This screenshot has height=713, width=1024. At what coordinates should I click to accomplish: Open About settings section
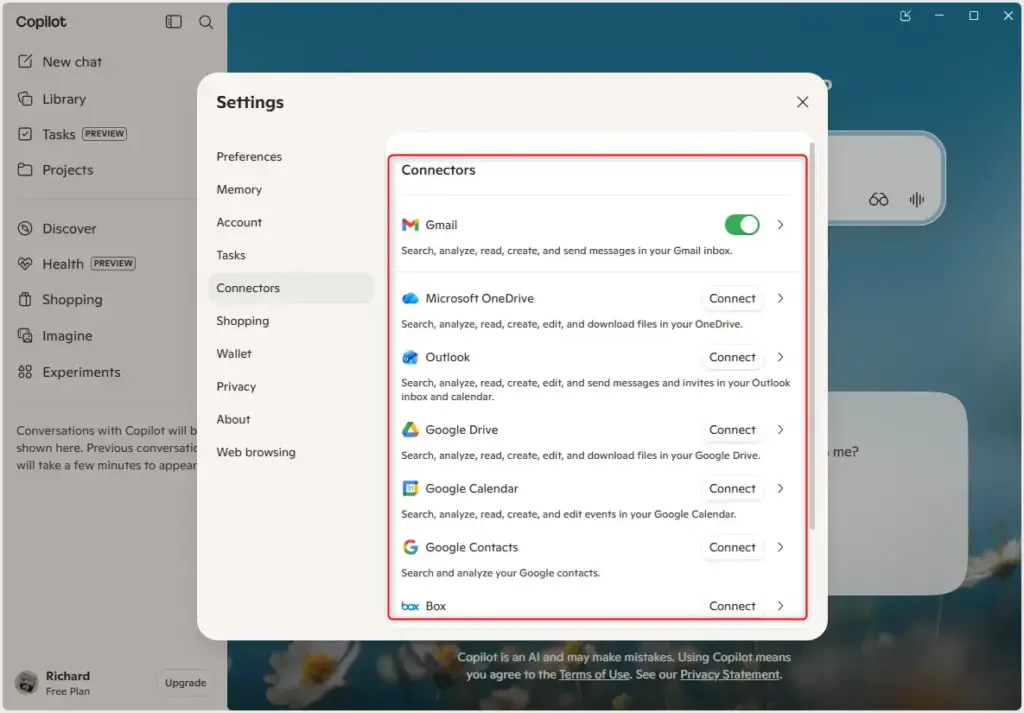[x=291, y=419]
